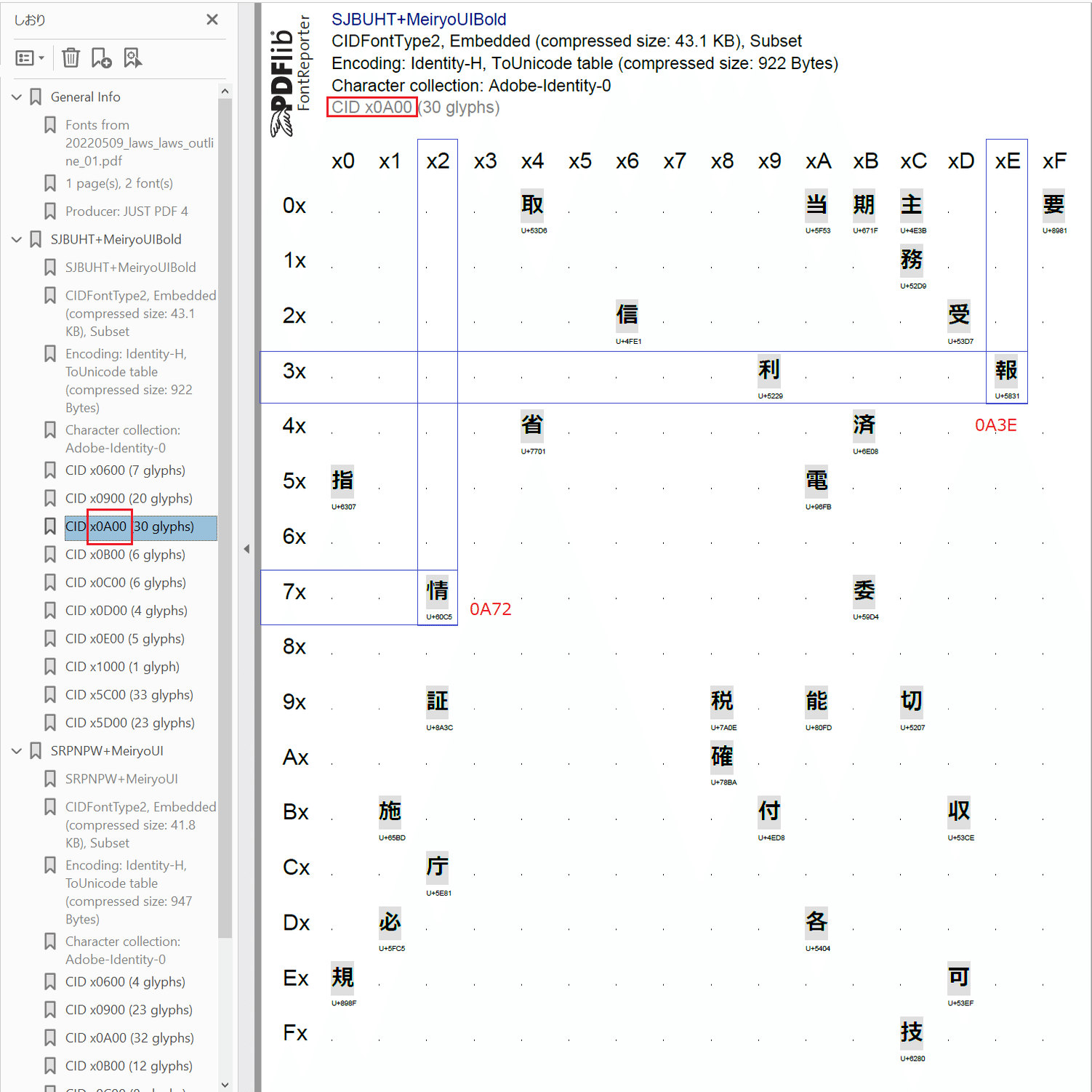Click the bookmark icon beside General Info
1092x1092 pixels.
coord(35,96)
